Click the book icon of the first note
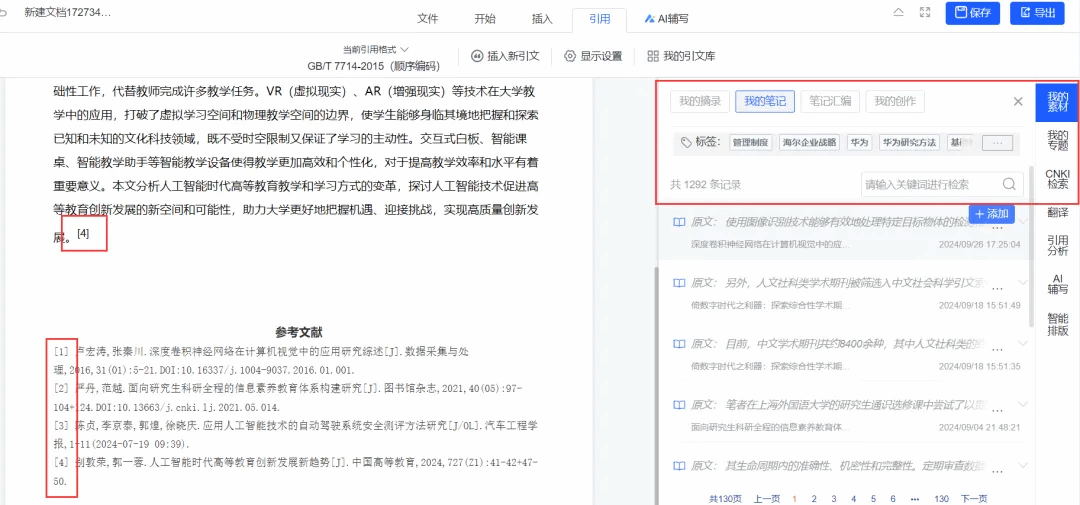This screenshot has width=1080, height=505. coord(679,222)
